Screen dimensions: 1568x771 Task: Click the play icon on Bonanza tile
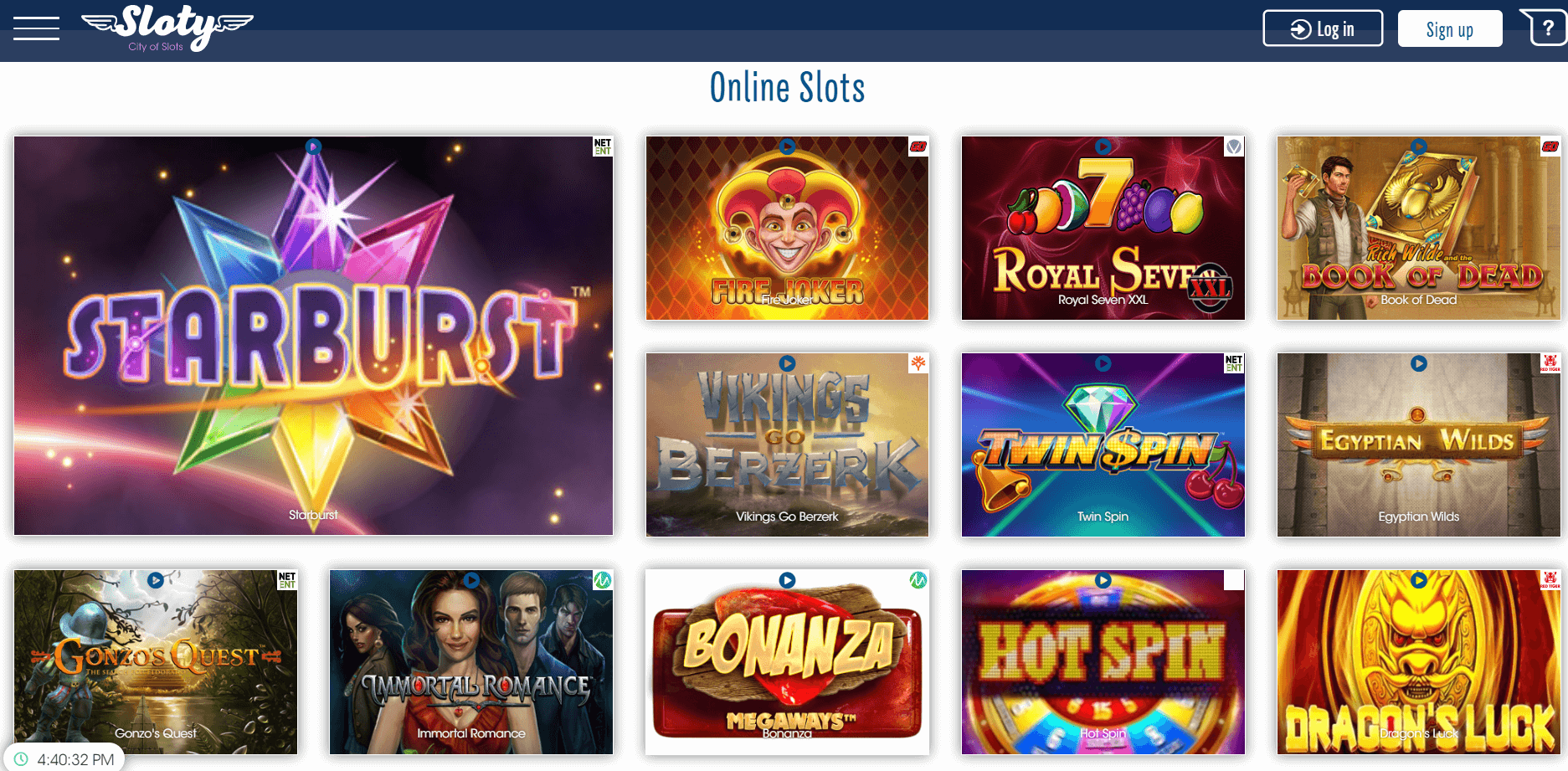(x=787, y=580)
